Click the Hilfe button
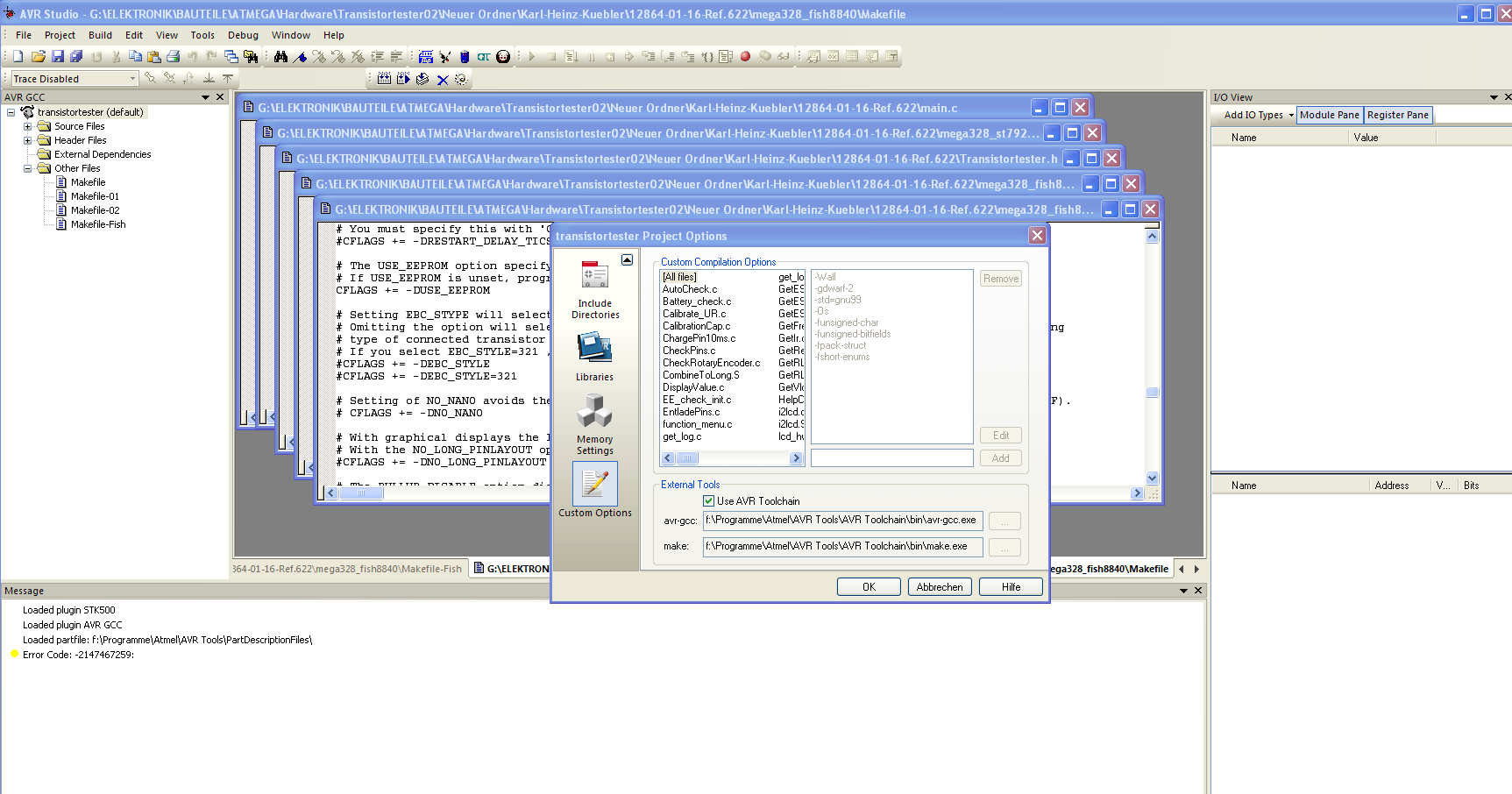The width and height of the screenshot is (1512, 794). (1011, 587)
